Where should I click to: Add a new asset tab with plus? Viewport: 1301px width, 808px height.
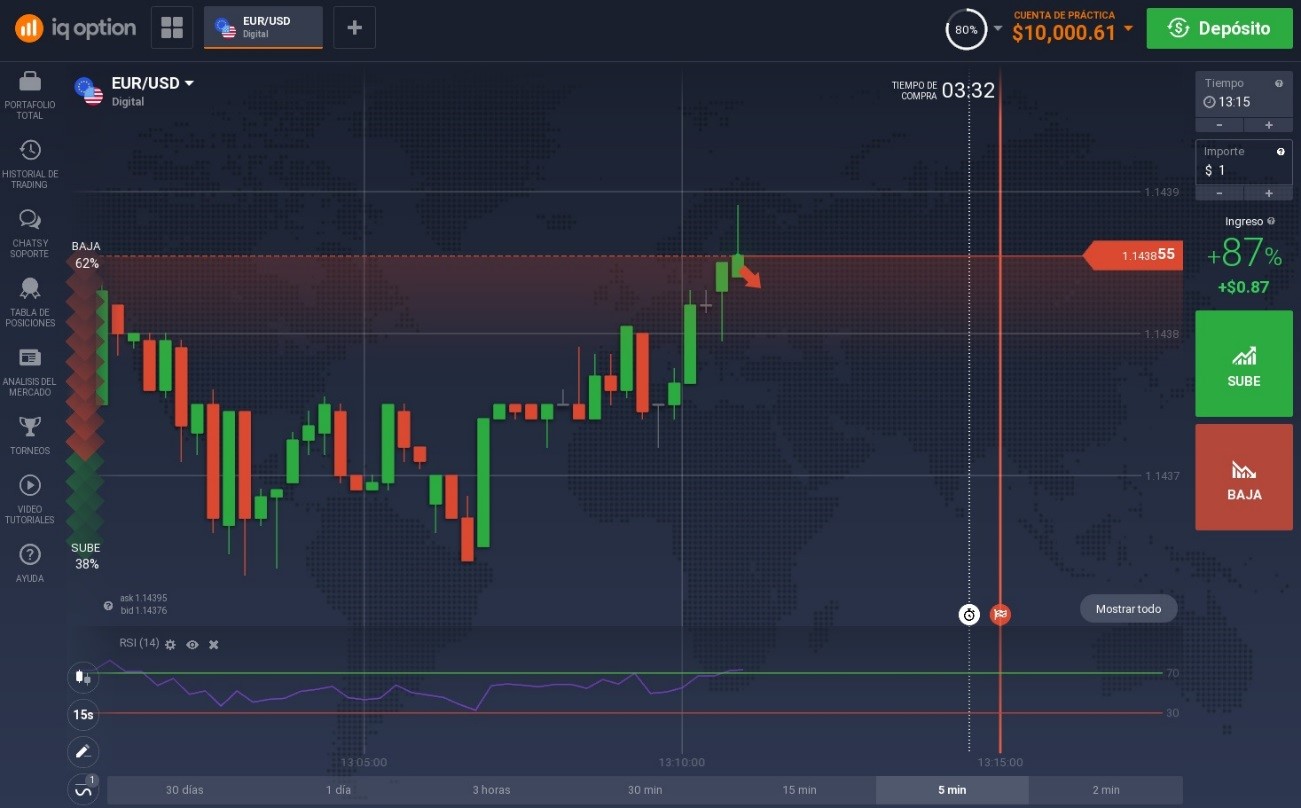pos(354,28)
